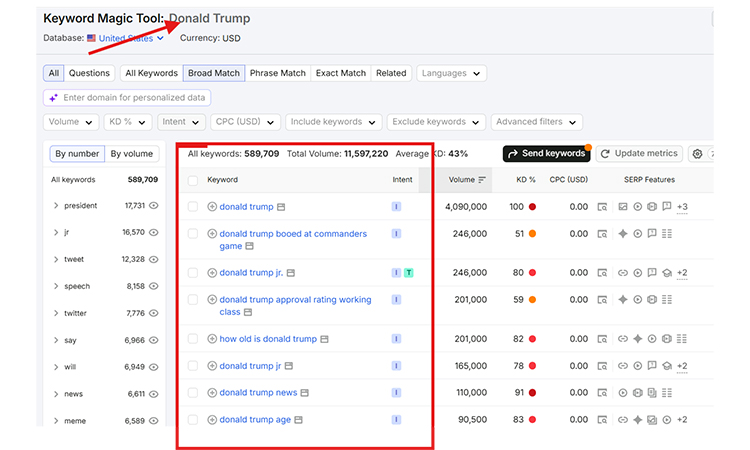Open SERP snapshot icon next to 'donald trump jr.'
Screen dimensions: 750x450
pyautogui.click(x=291, y=273)
